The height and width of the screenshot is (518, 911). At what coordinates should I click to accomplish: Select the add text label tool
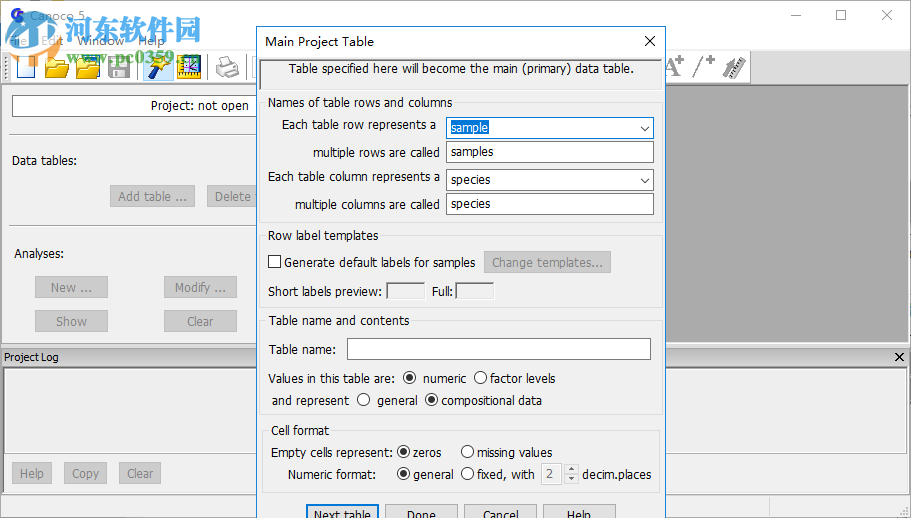click(674, 67)
